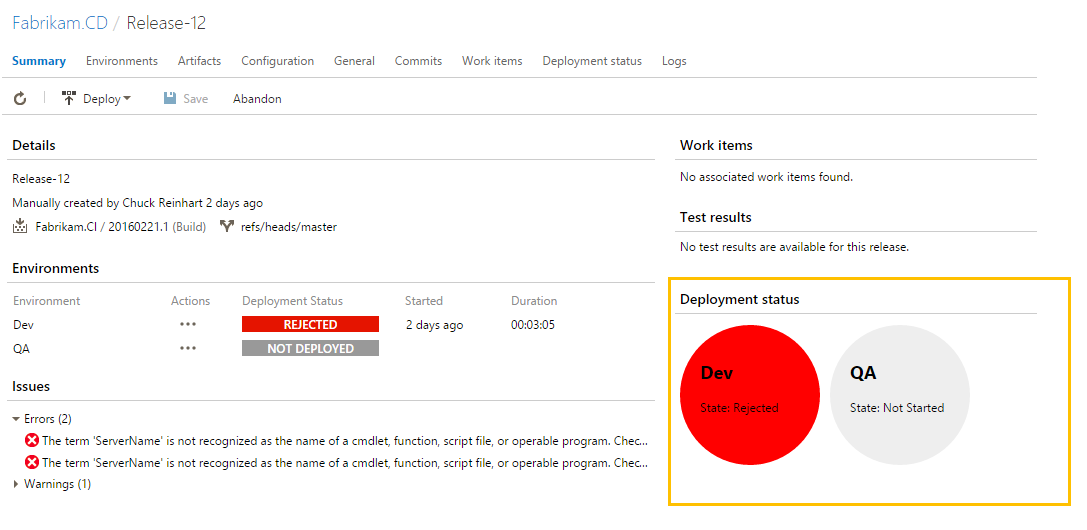Click the first ServerName error message text
This screenshot has height=530, width=1087.
(x=345, y=441)
